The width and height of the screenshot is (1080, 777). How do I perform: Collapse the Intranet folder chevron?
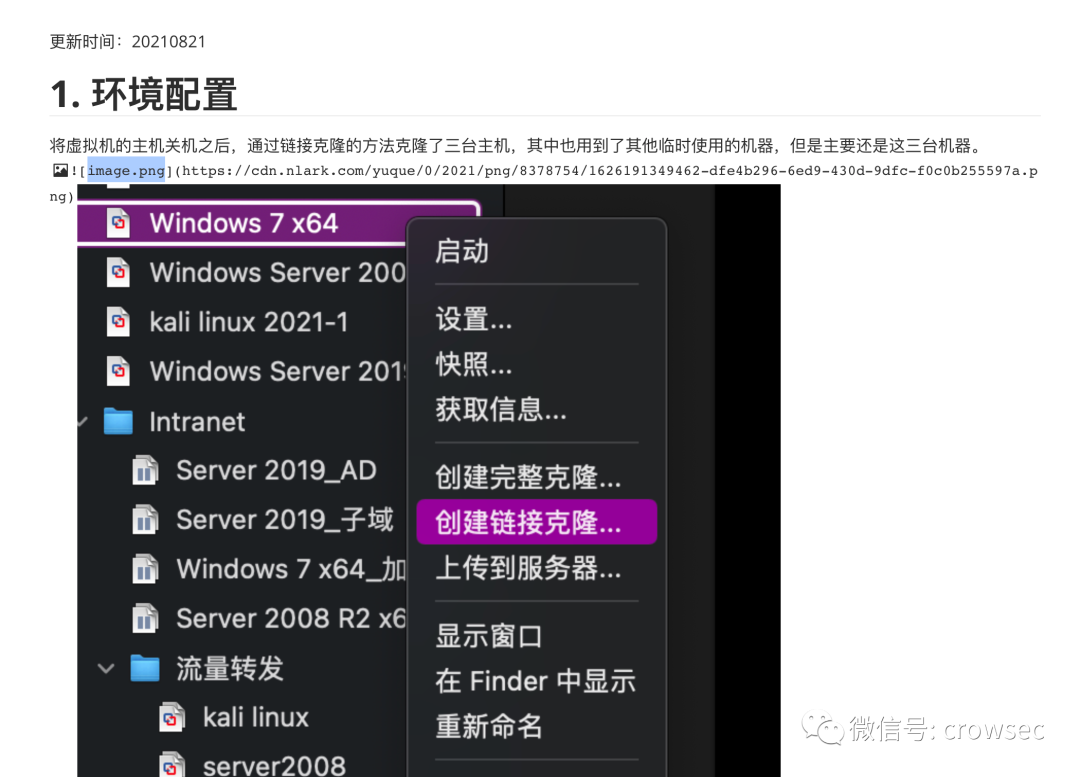click(83, 422)
